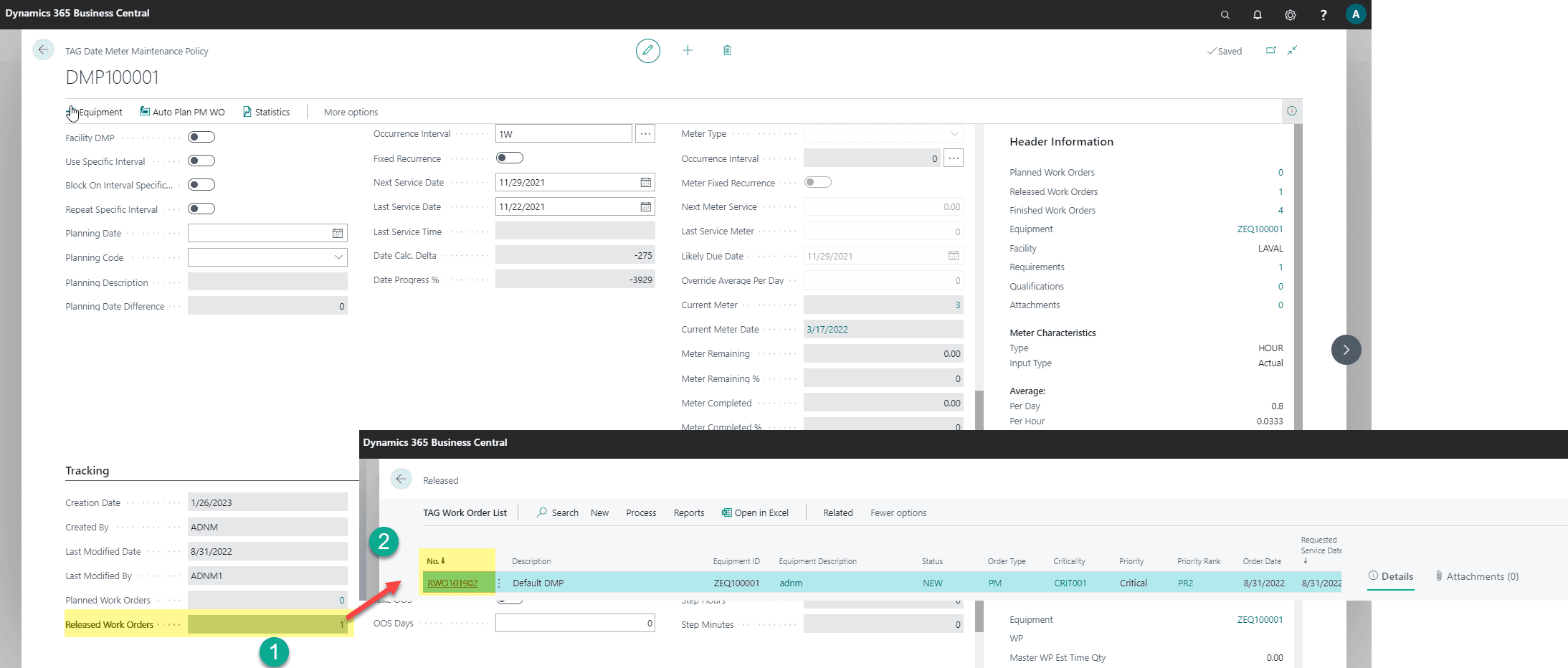Click Released Work Orders tracking value

[267, 624]
